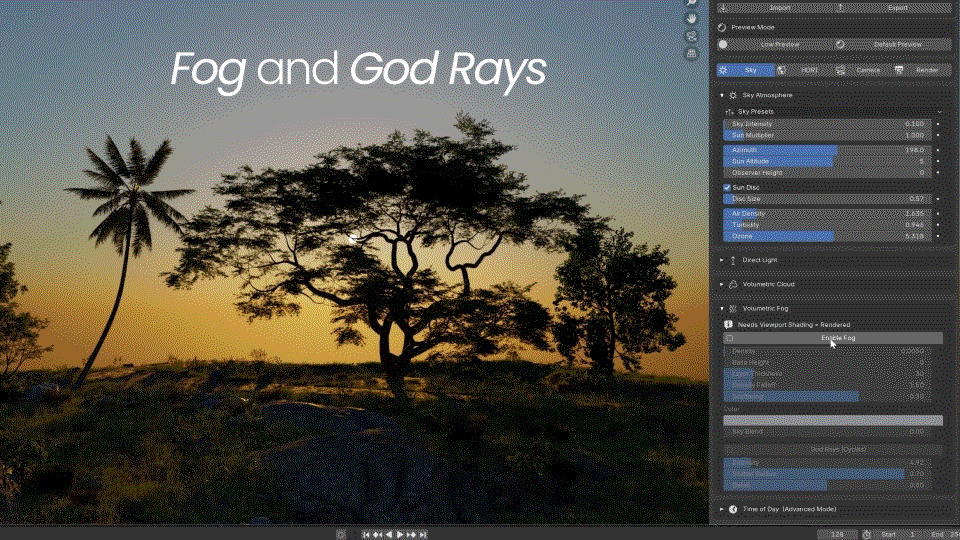Click the Observer Height field

(x=827, y=173)
